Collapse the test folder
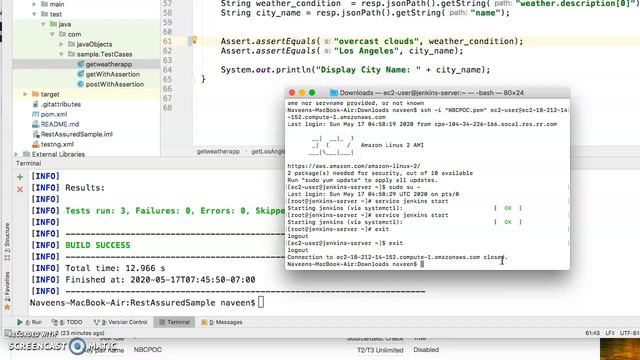The width and height of the screenshot is (640, 360). point(34,14)
